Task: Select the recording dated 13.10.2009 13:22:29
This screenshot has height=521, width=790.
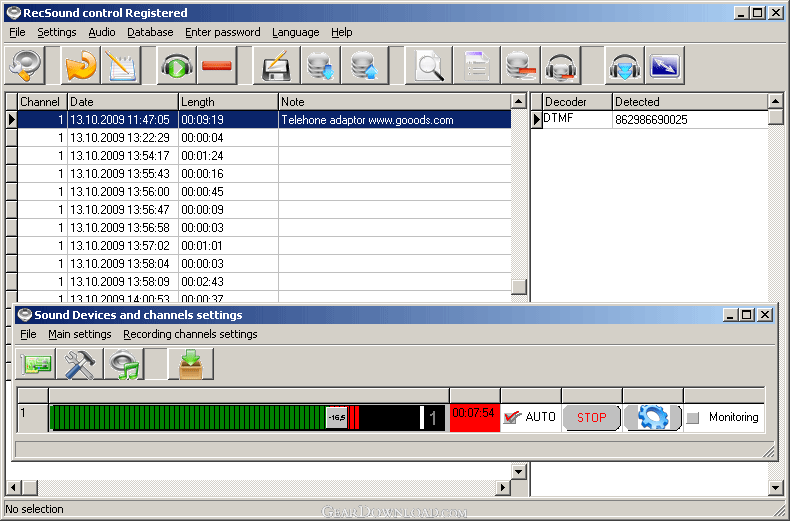Action: (264, 138)
